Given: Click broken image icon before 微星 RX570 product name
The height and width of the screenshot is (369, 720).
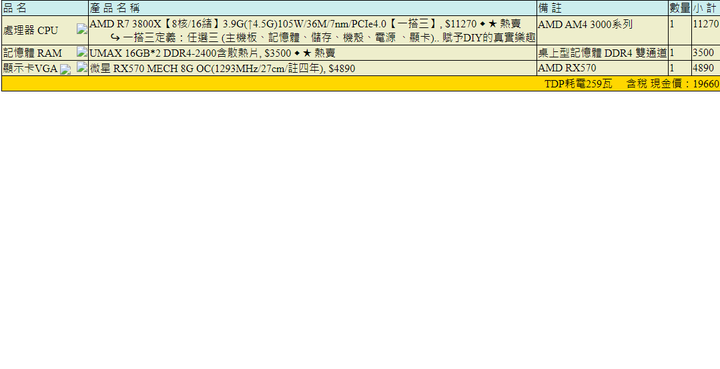Looking at the screenshot, I should click(x=82, y=67).
